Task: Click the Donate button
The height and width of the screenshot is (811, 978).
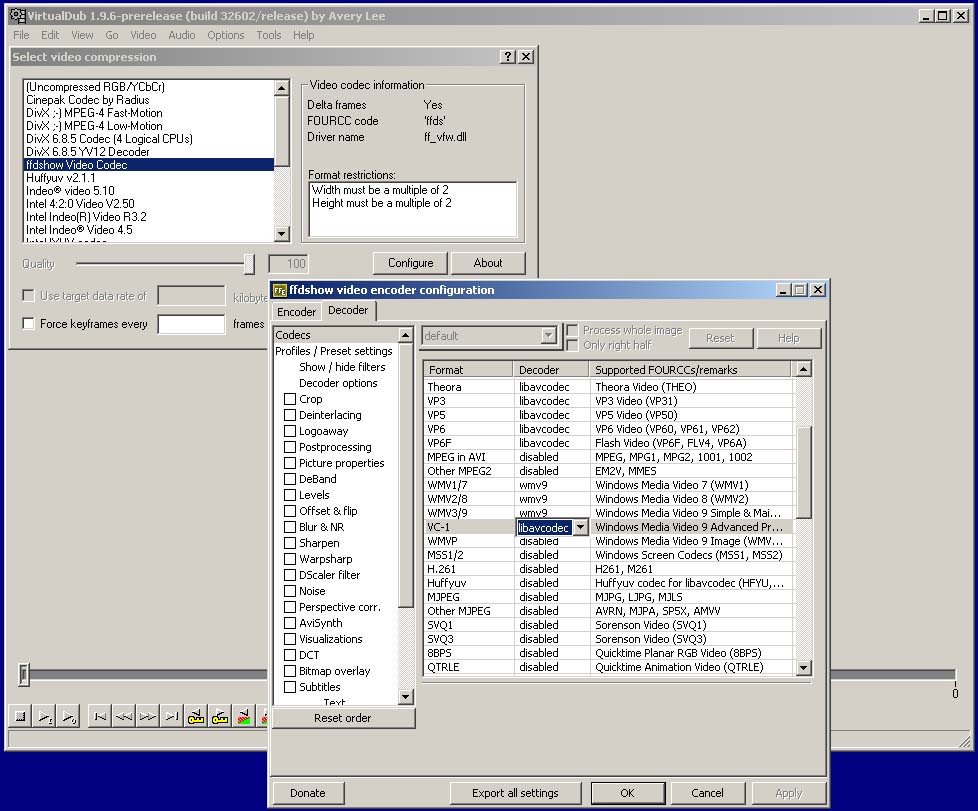Action: [307, 793]
